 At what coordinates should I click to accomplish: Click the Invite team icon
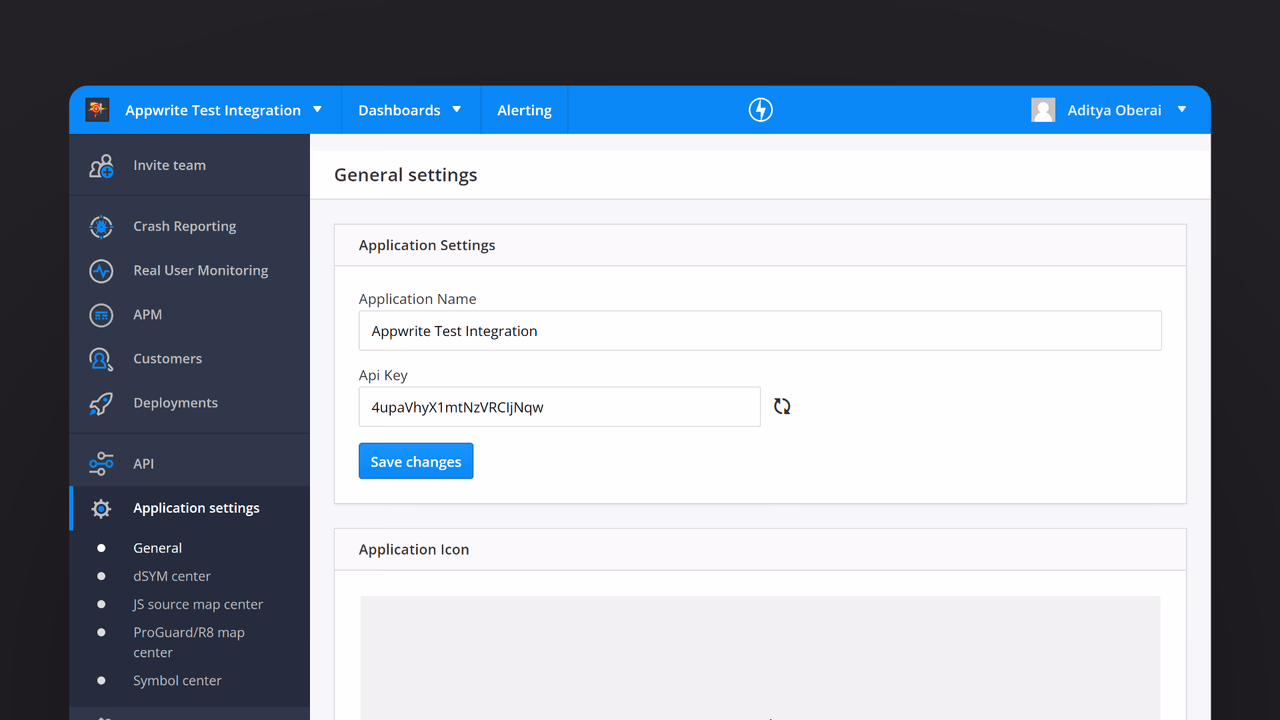tap(101, 166)
